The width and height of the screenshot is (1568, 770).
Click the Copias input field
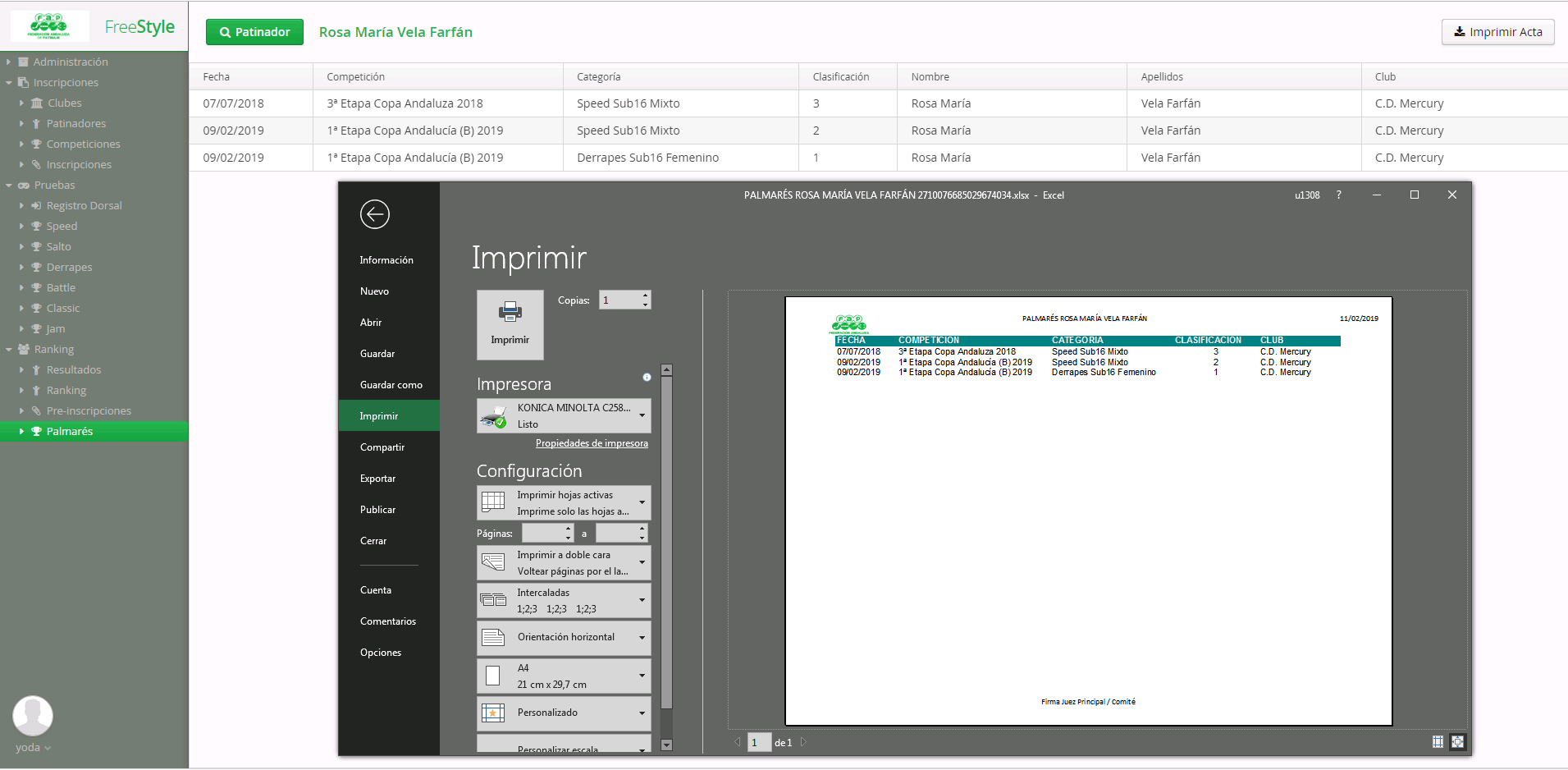(619, 300)
